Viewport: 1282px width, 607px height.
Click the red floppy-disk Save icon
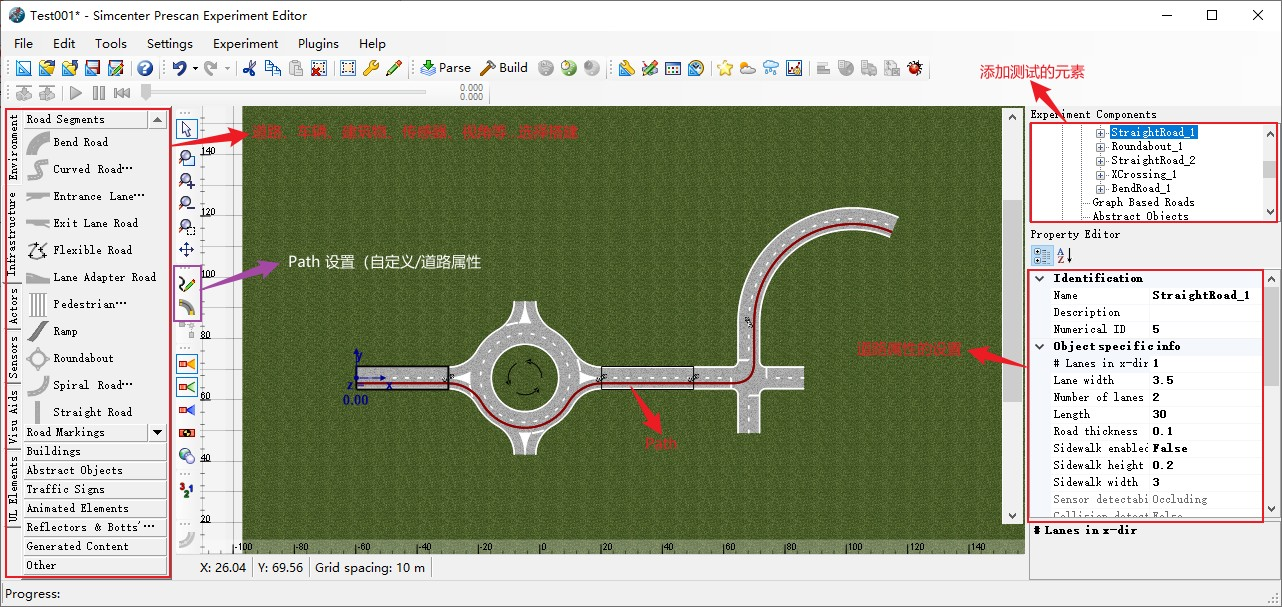tap(92, 68)
